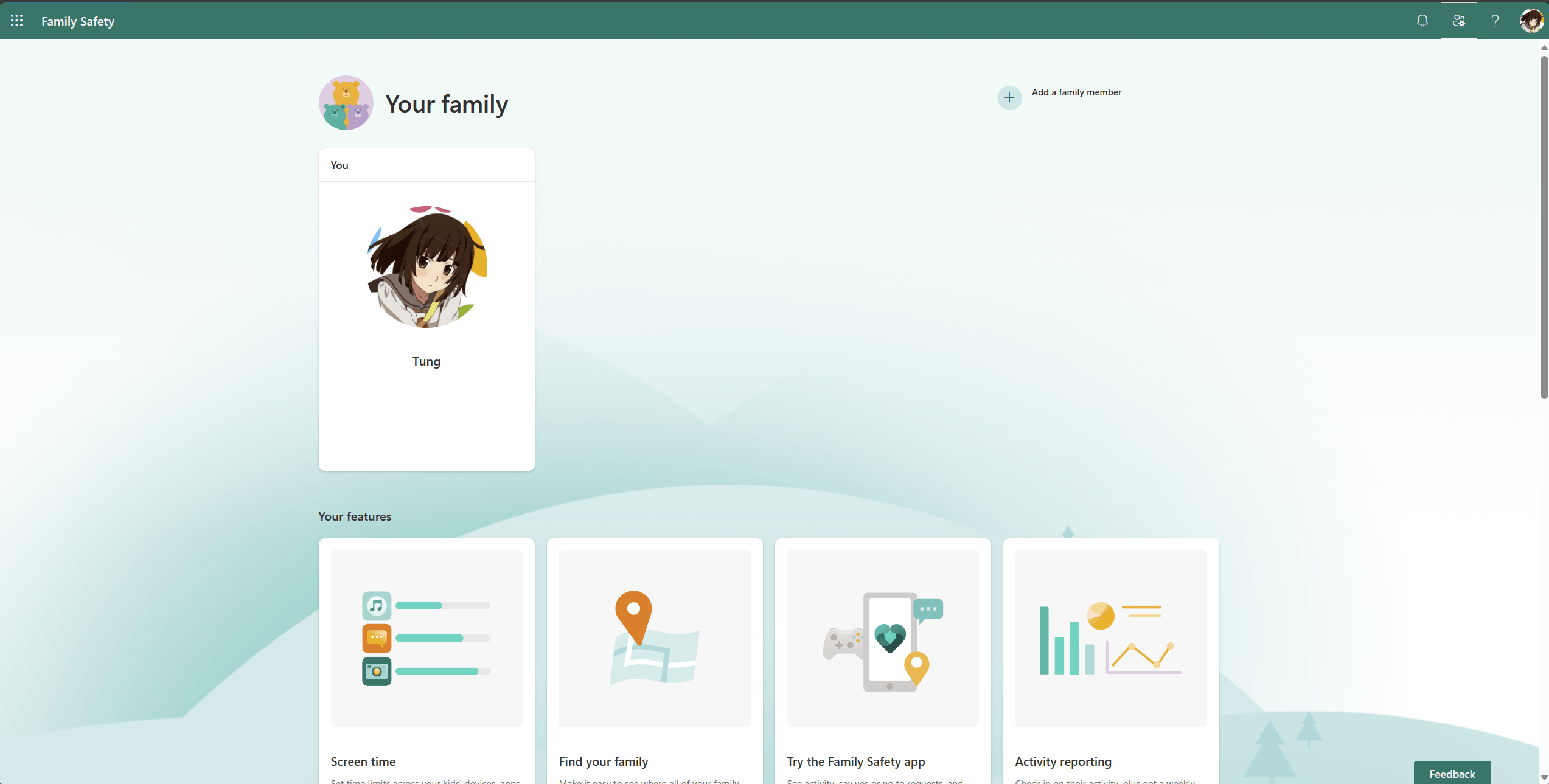Click the Your family heading
This screenshot has width=1549, height=784.
pyautogui.click(x=447, y=105)
